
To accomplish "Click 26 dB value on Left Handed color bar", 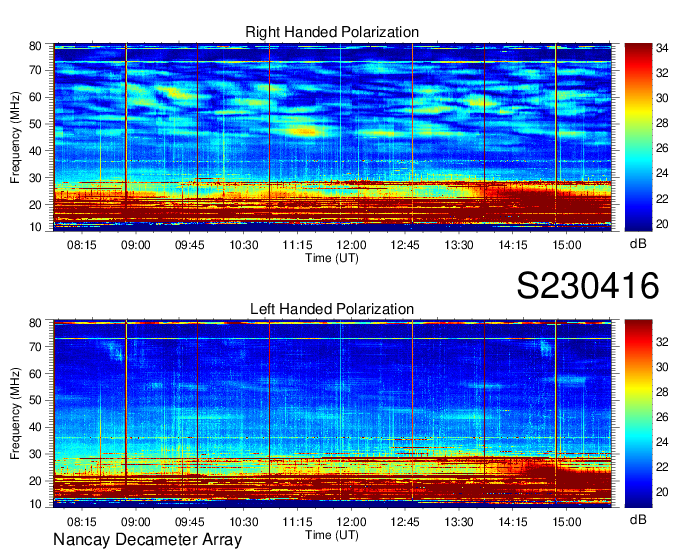I will point(662,417).
